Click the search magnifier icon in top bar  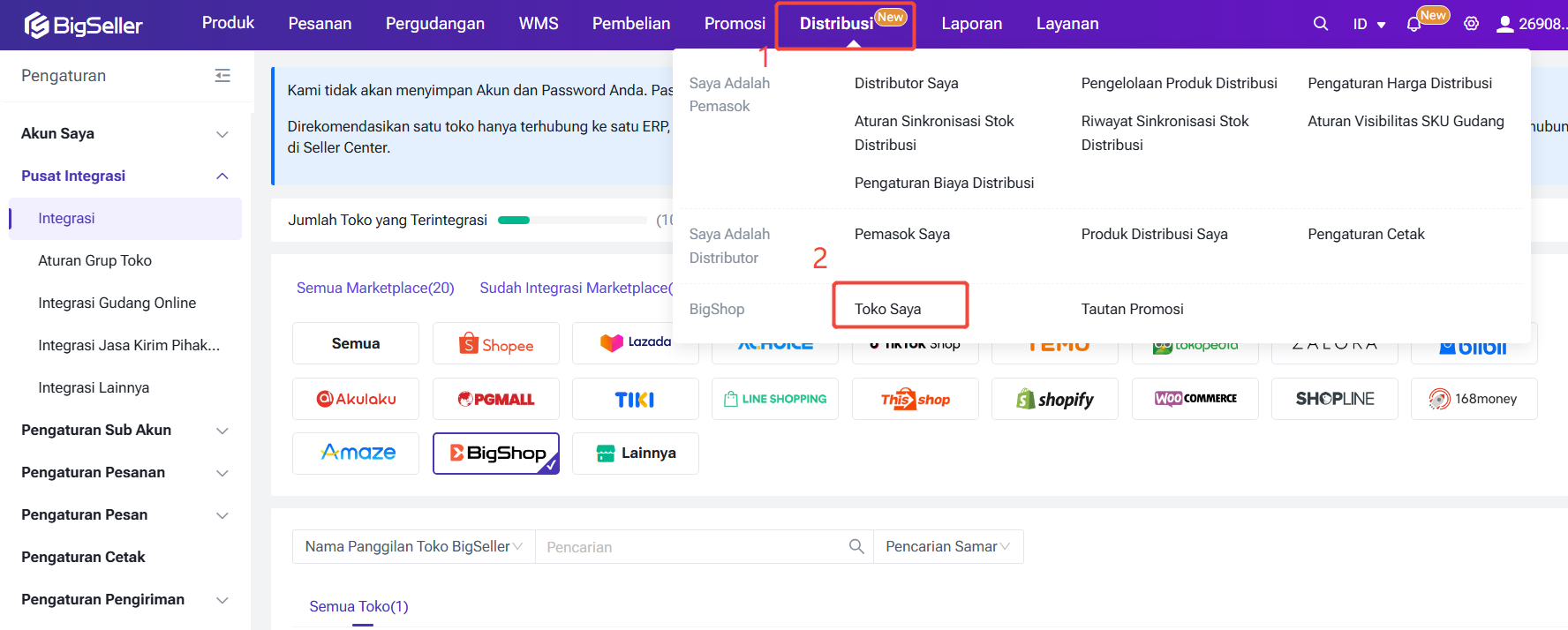pos(1320,24)
